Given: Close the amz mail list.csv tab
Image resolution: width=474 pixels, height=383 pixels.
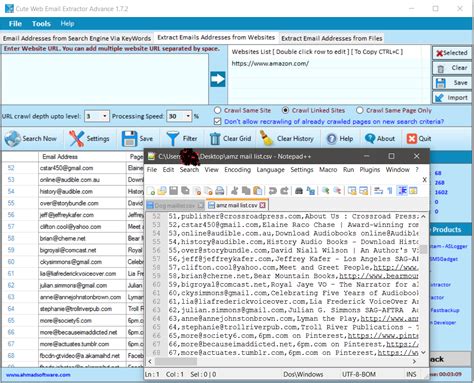Looking at the screenshot, I should click(262, 205).
